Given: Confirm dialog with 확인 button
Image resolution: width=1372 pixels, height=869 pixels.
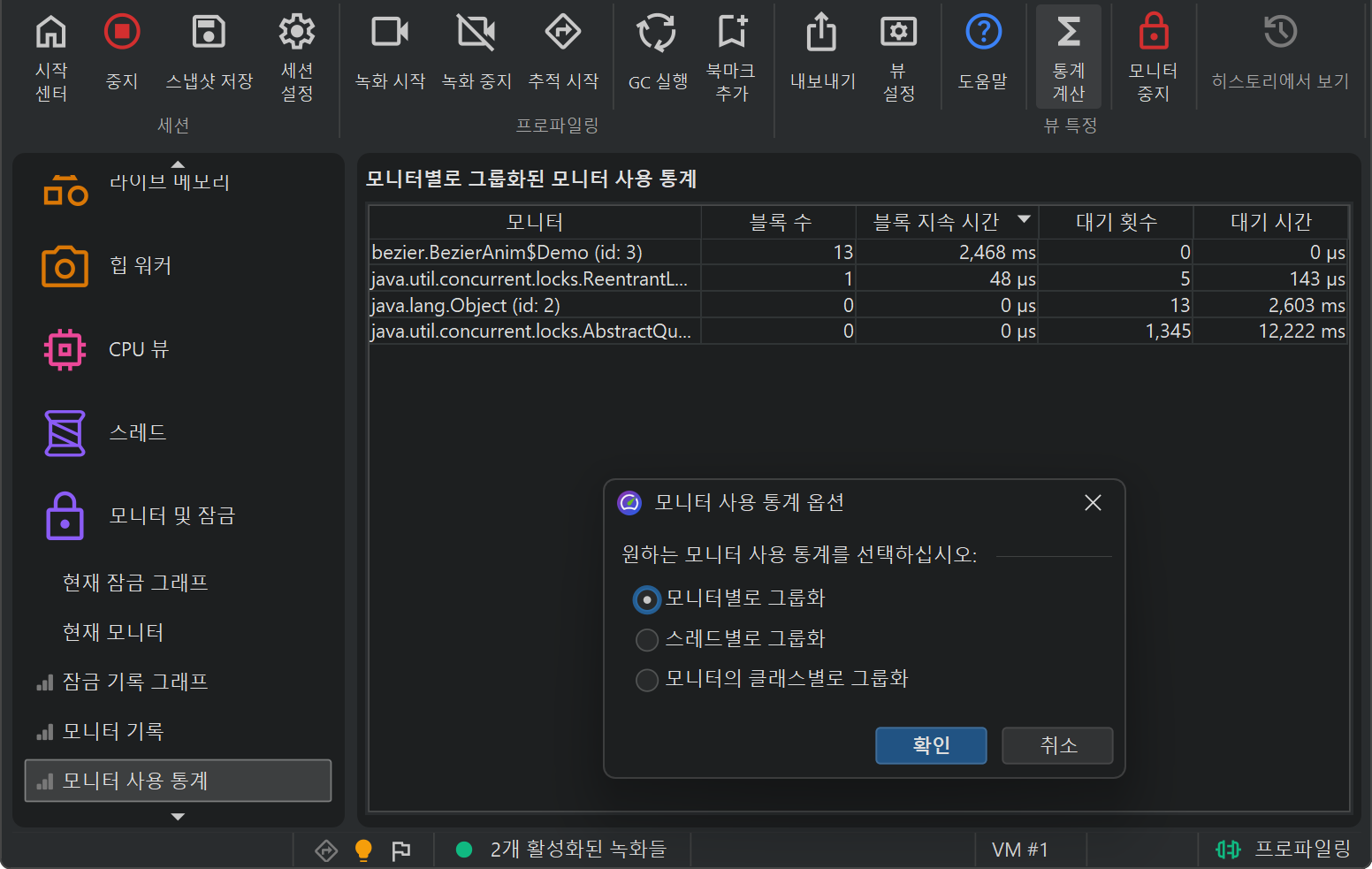Looking at the screenshot, I should coord(931,745).
